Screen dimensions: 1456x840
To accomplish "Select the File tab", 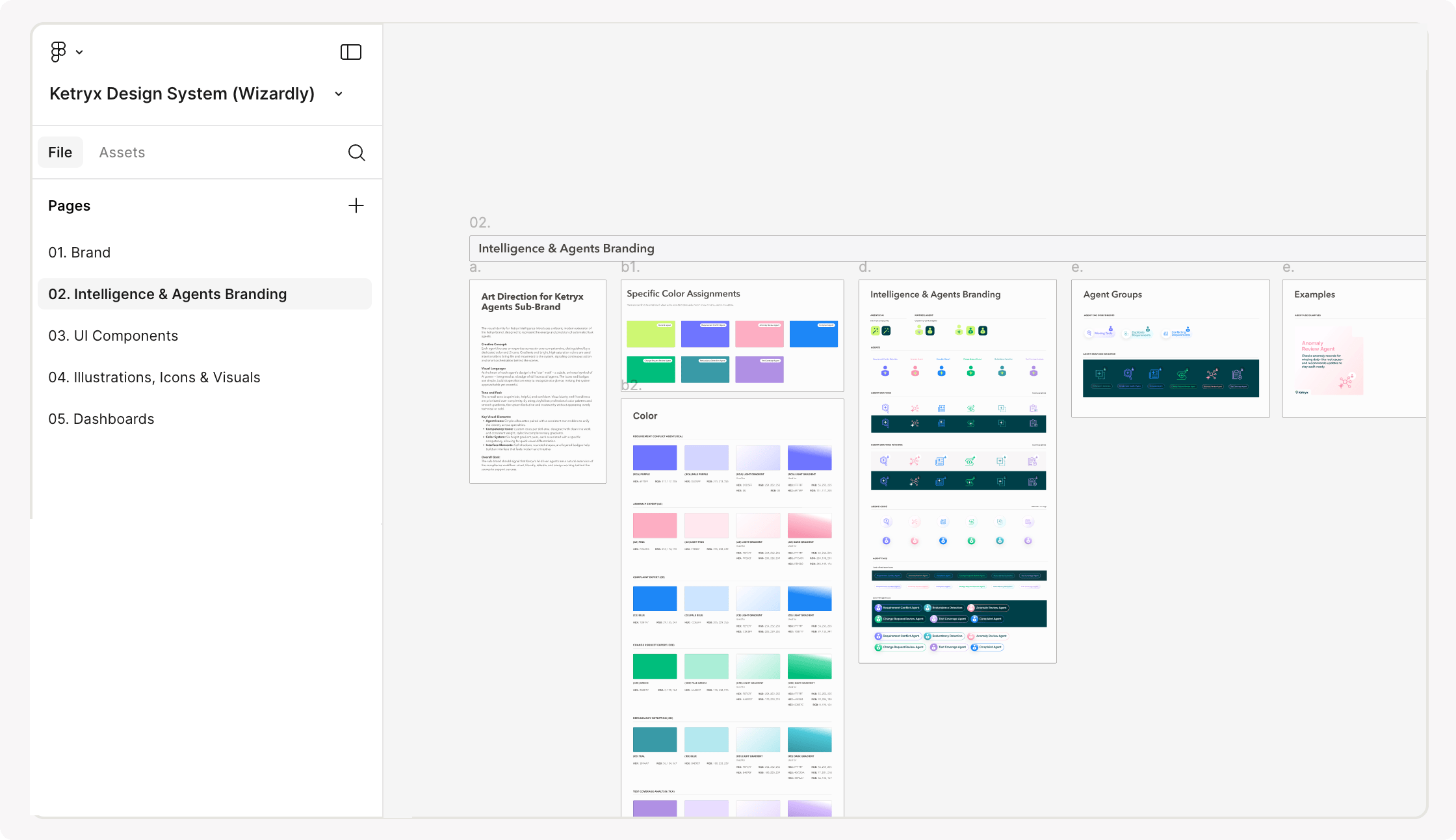I will pos(60,153).
